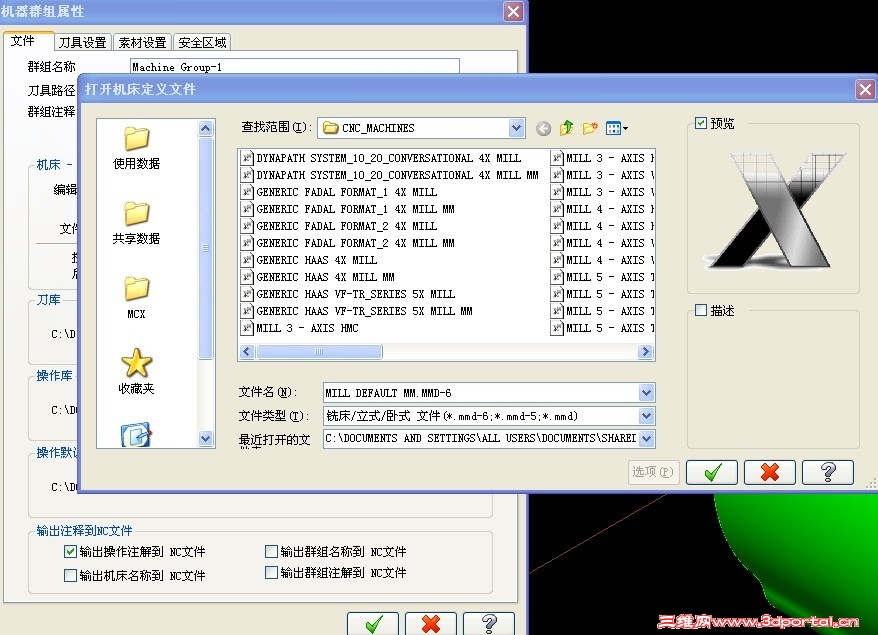878x635 pixels.
Task: Switch to the 素材设置 tab
Action: pyautogui.click(x=142, y=43)
